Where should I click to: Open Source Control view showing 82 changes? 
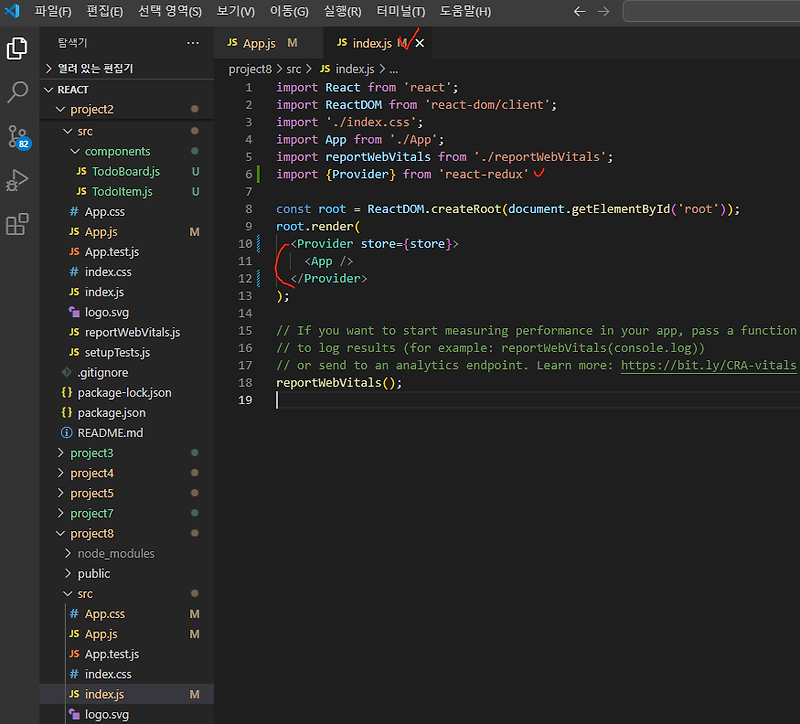(16, 136)
